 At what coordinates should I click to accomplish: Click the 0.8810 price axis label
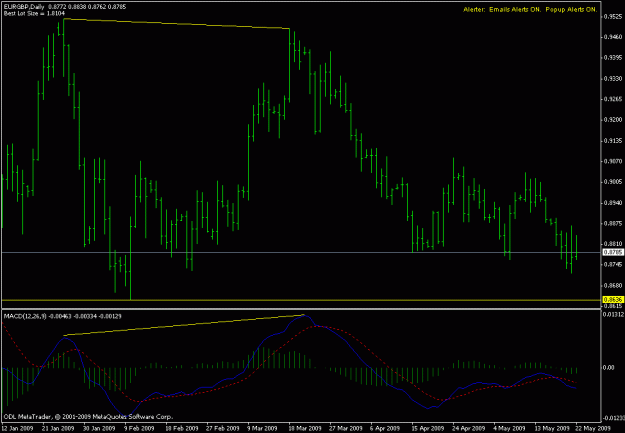(x=613, y=244)
